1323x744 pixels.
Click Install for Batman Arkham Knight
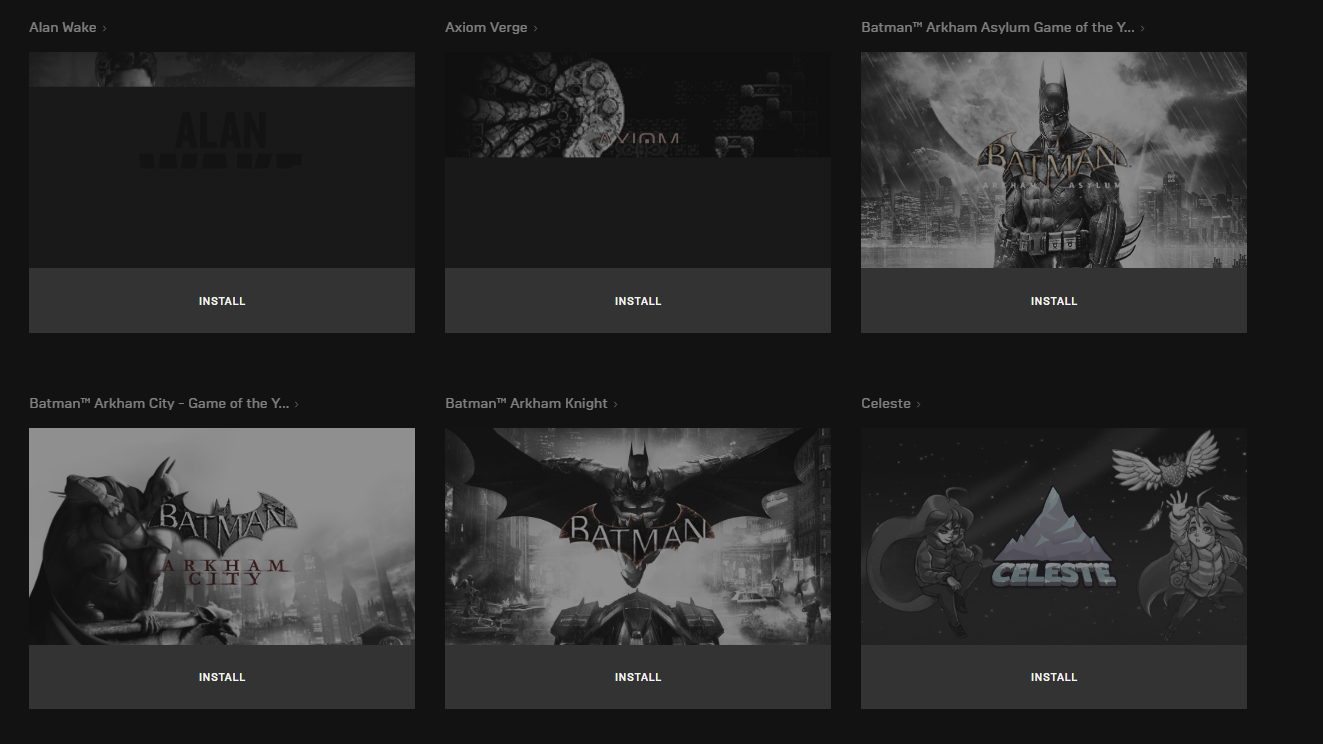click(x=637, y=677)
